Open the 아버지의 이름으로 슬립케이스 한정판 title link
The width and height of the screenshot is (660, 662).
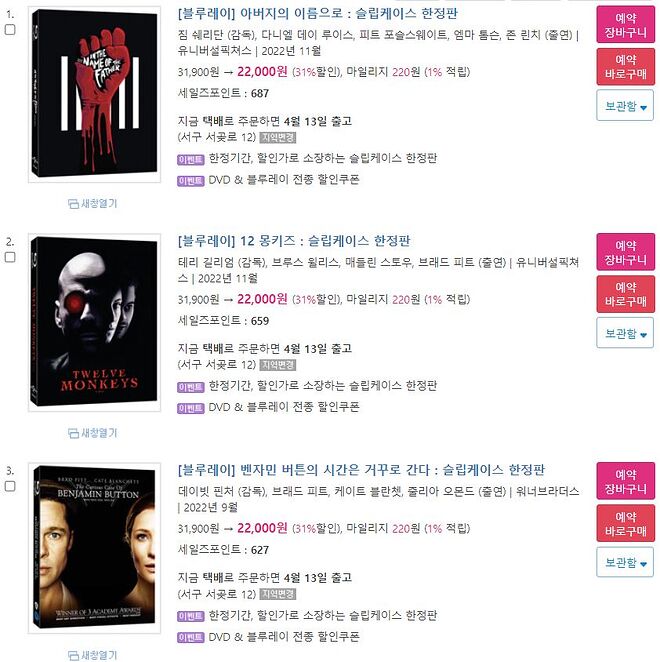318,14
